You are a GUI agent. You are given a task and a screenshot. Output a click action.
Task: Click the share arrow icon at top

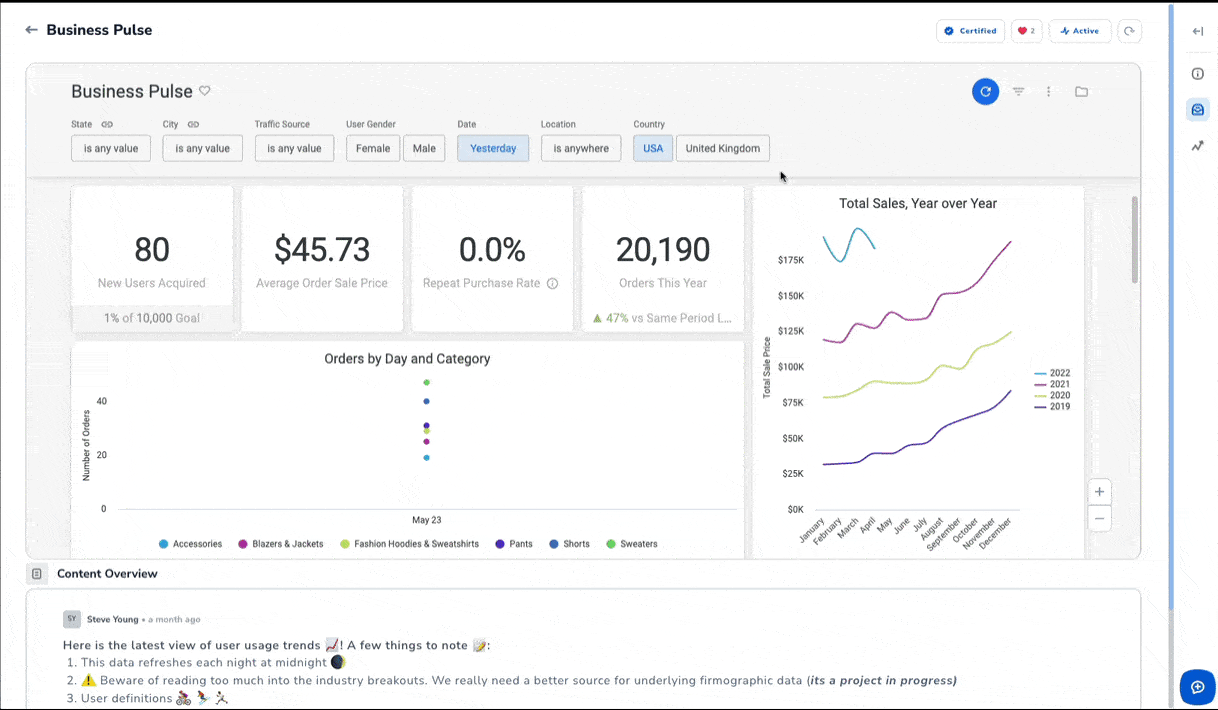tap(1129, 31)
